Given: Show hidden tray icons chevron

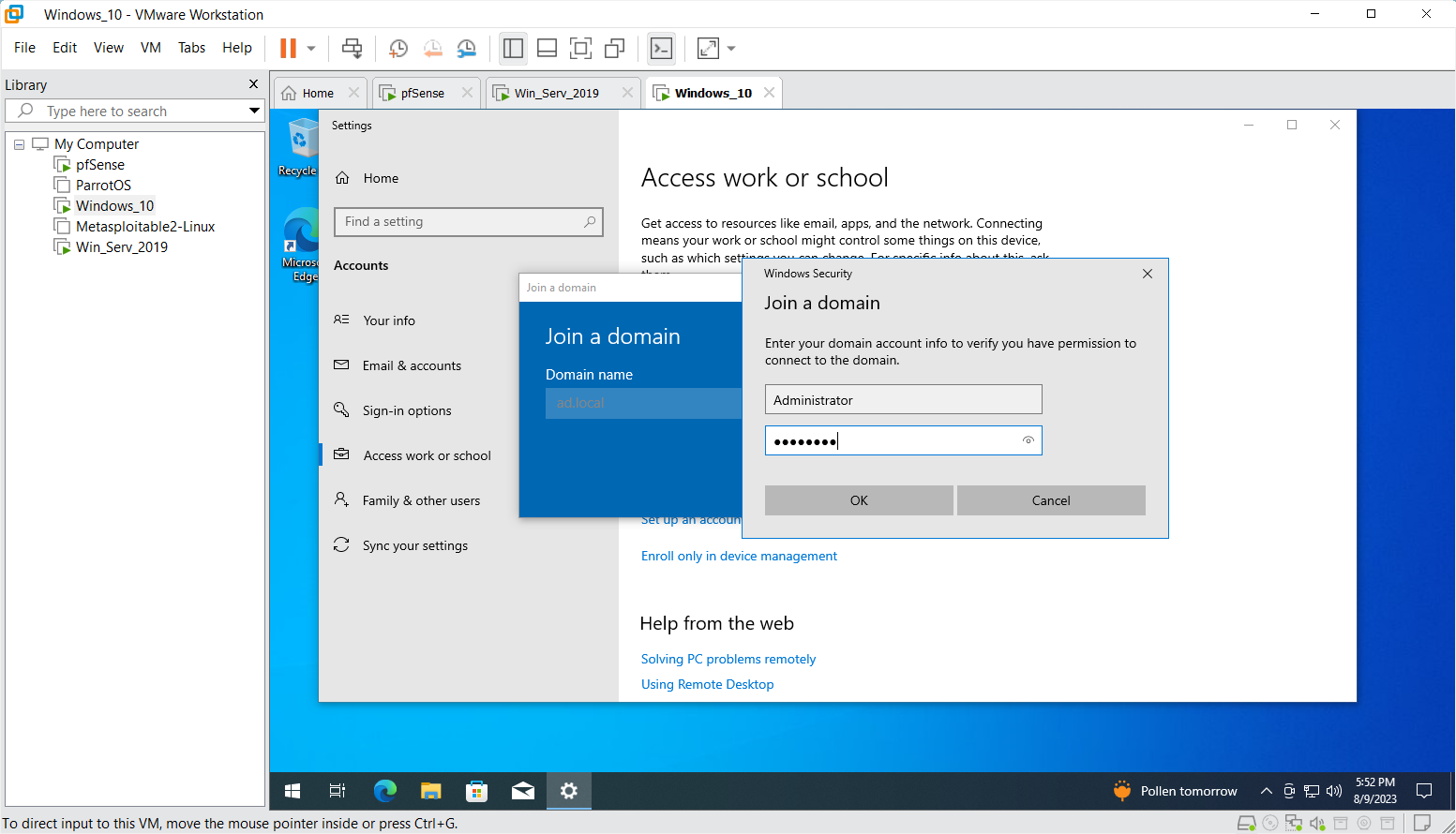Looking at the screenshot, I should (1266, 791).
